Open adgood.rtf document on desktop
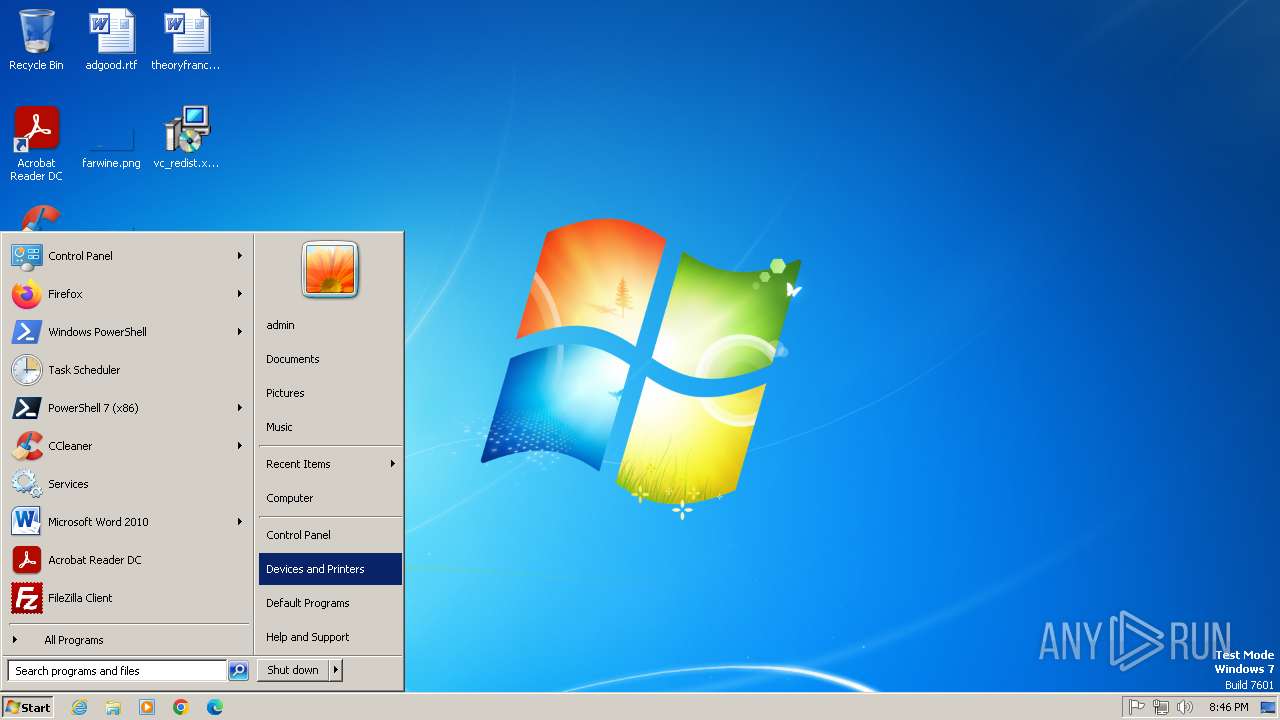Viewport: 1280px width, 720px height. click(x=111, y=40)
